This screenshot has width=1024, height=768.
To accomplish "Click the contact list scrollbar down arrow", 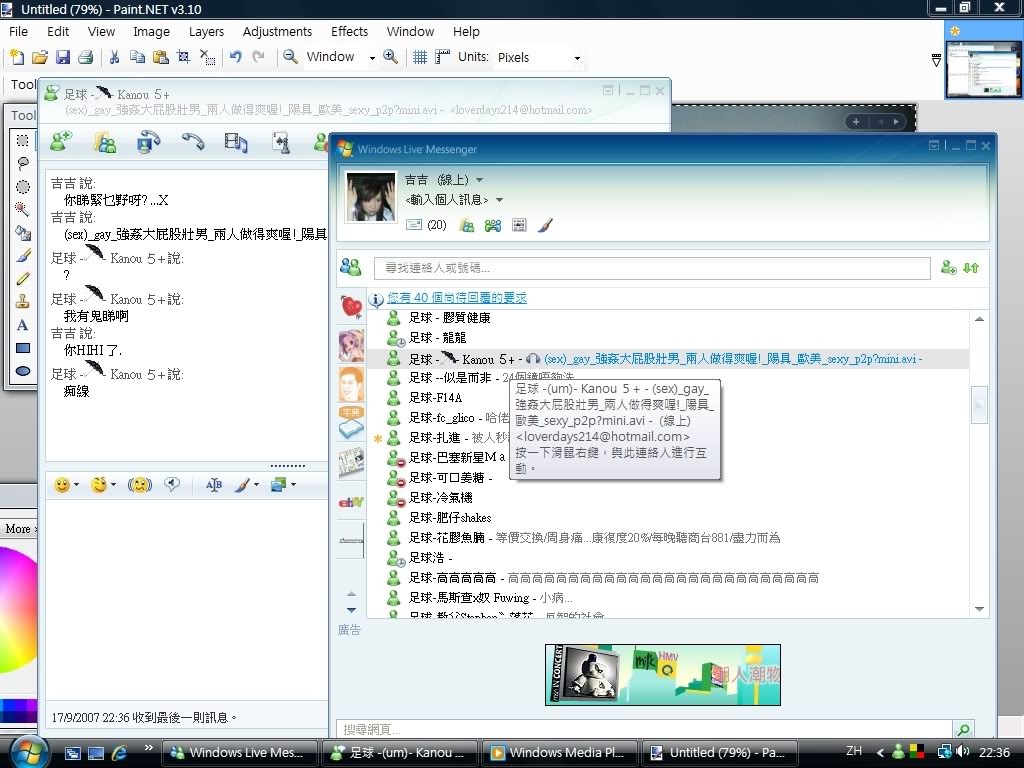I will tap(979, 609).
